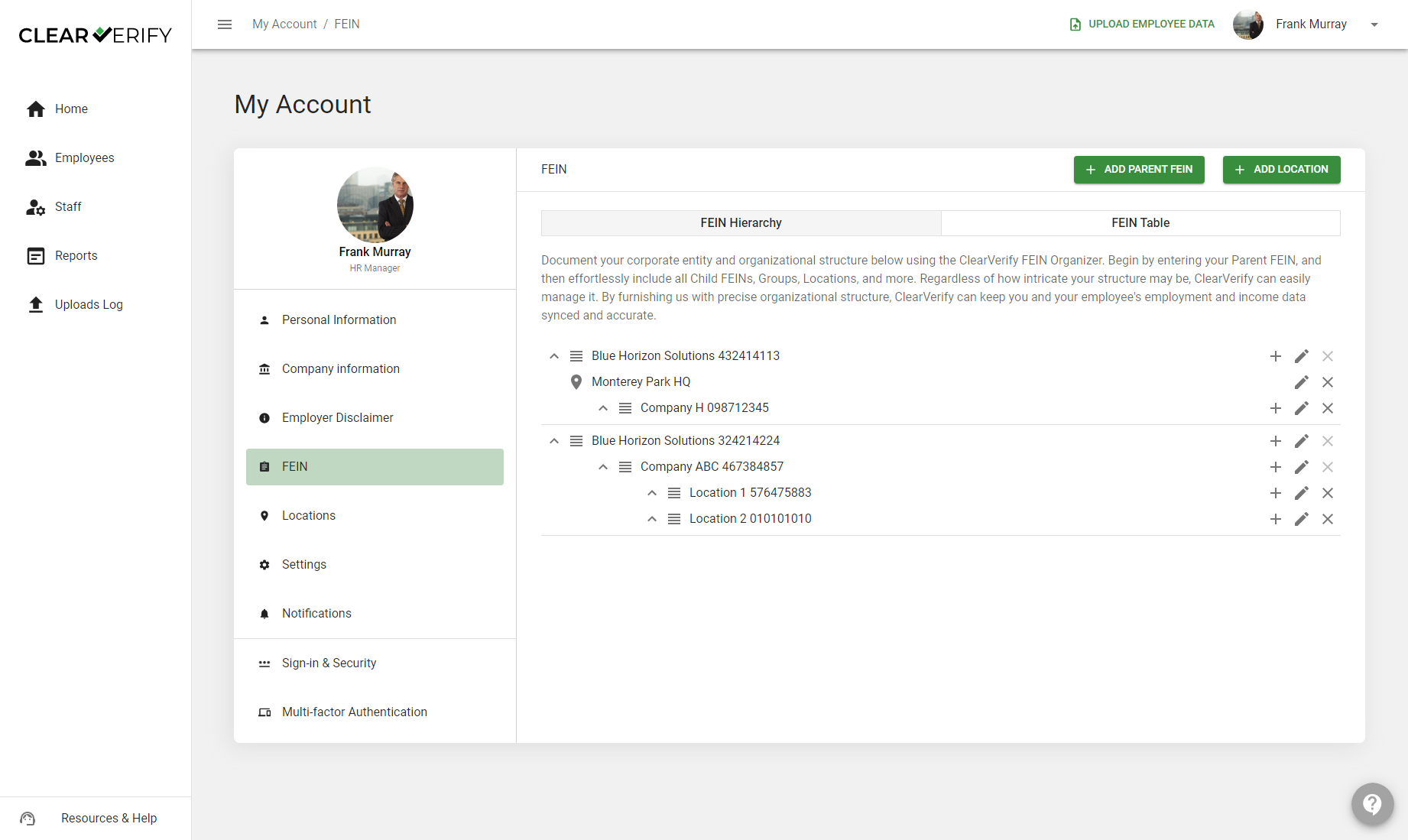The image size is (1408, 840).
Task: Open Multi-factor Authentication settings
Action: tap(375, 712)
